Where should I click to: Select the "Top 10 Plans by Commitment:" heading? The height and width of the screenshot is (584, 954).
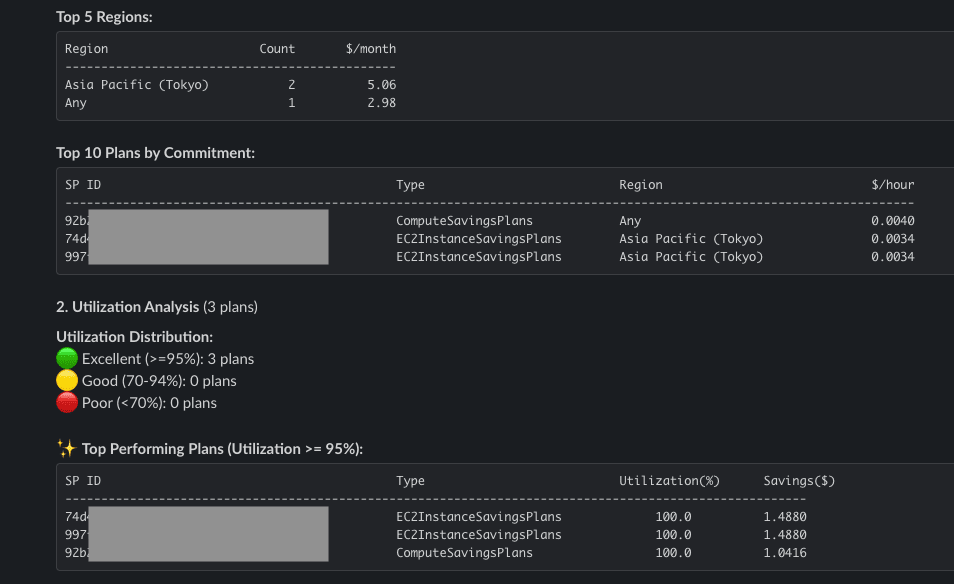tap(155, 153)
